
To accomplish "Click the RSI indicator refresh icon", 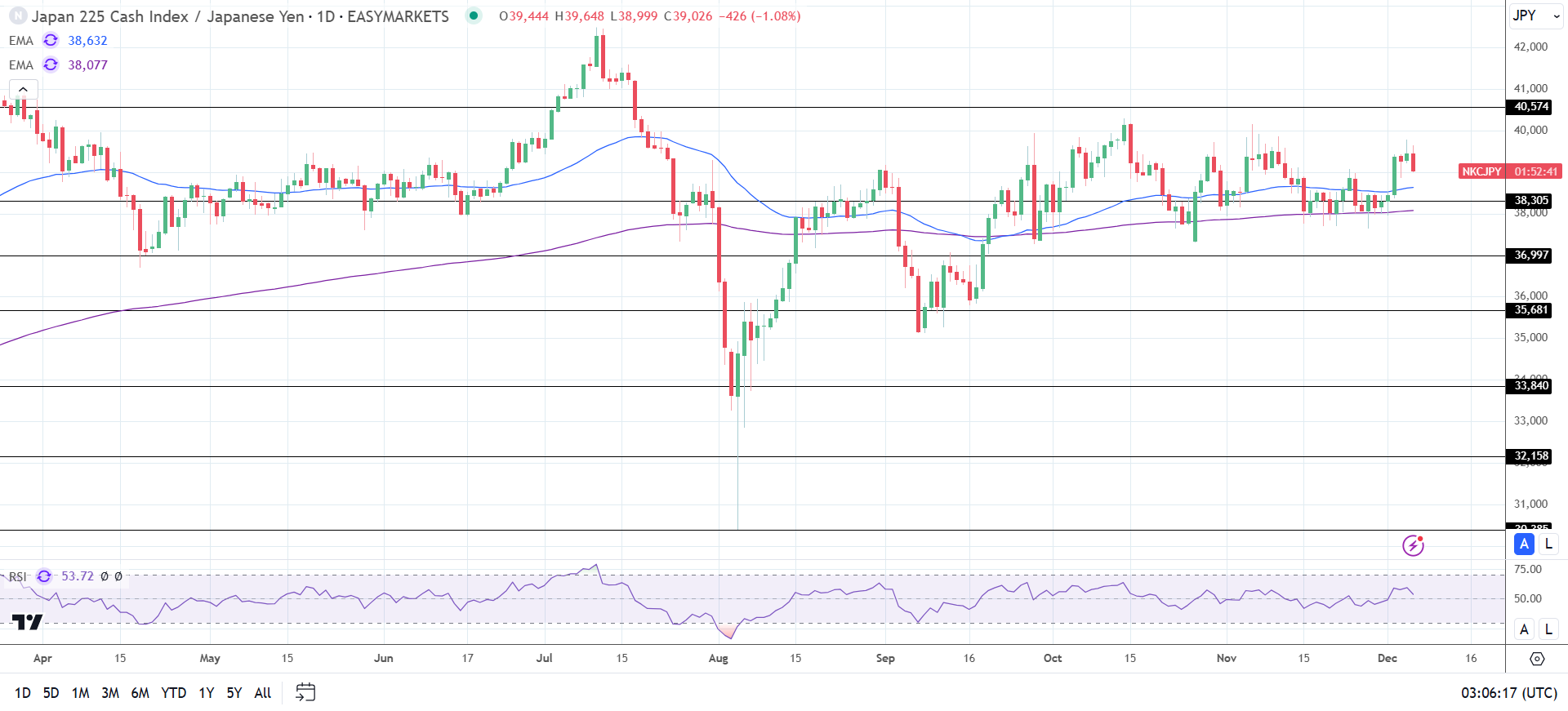I will [44, 576].
